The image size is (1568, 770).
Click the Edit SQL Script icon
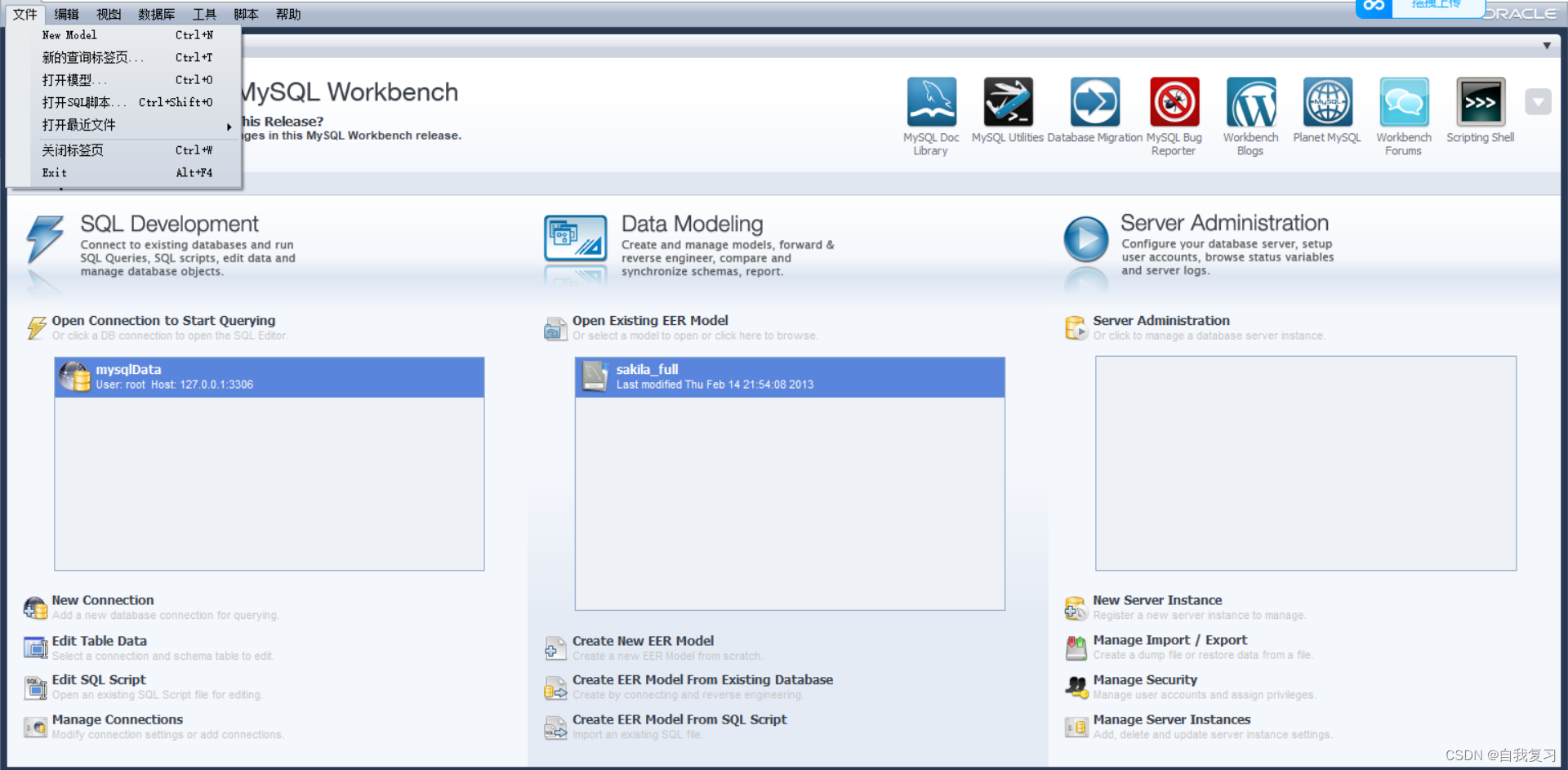35,688
